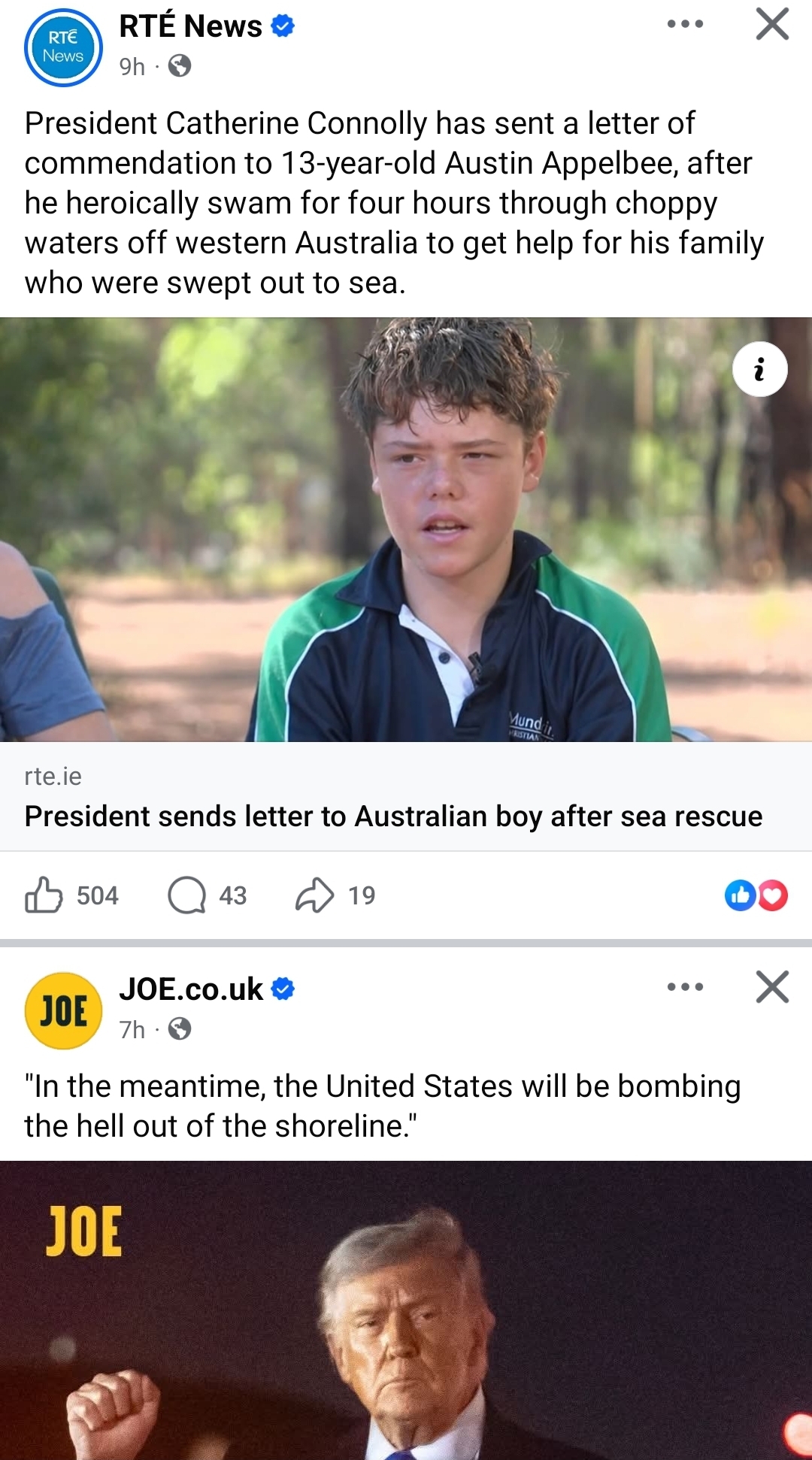View public audience globe on RTÉ post
Image resolution: width=812 pixels, height=1460 pixels.
point(180,66)
